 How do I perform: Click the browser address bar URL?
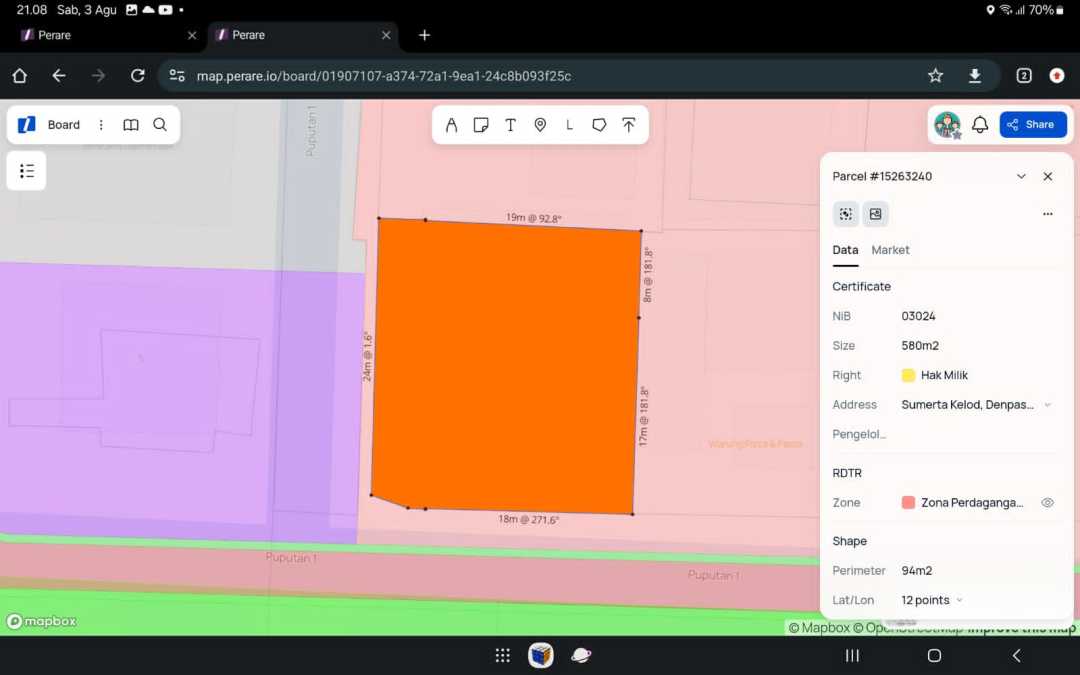pos(384,76)
